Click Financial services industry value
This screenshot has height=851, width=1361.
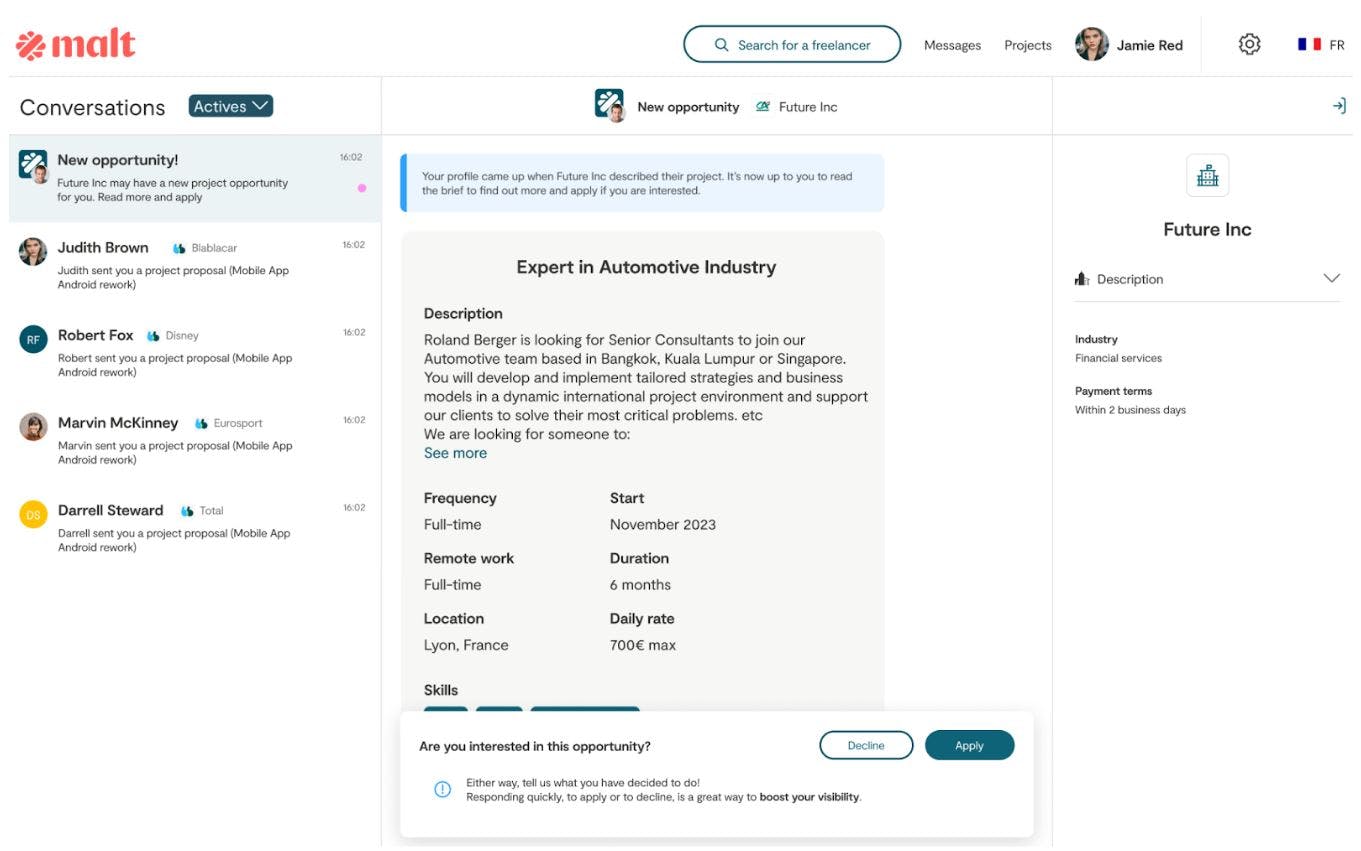tap(1118, 358)
